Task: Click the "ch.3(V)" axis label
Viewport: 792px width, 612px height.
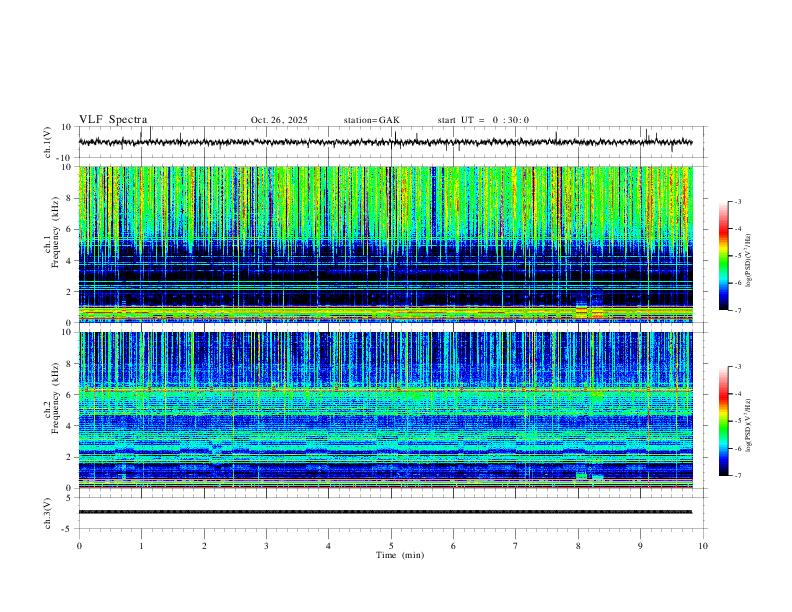Action: [x=48, y=513]
